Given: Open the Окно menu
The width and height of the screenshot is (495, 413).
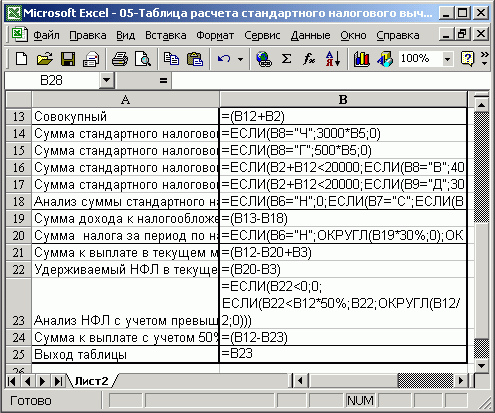Looking at the screenshot, I should [x=353, y=35].
